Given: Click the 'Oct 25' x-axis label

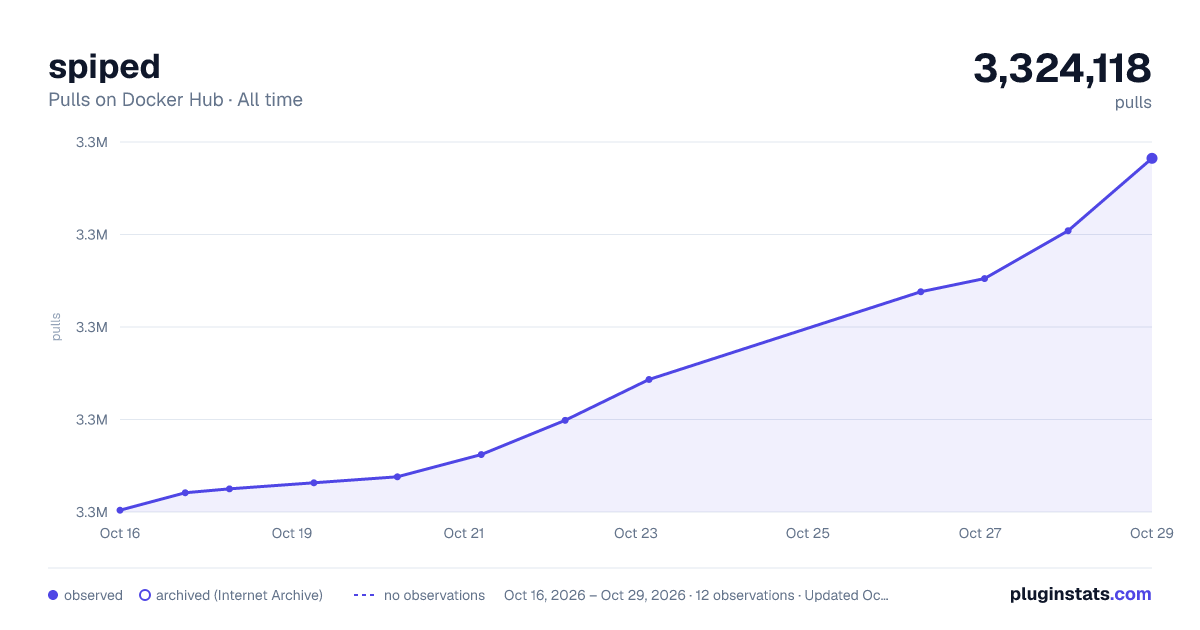Looking at the screenshot, I should [808, 533].
